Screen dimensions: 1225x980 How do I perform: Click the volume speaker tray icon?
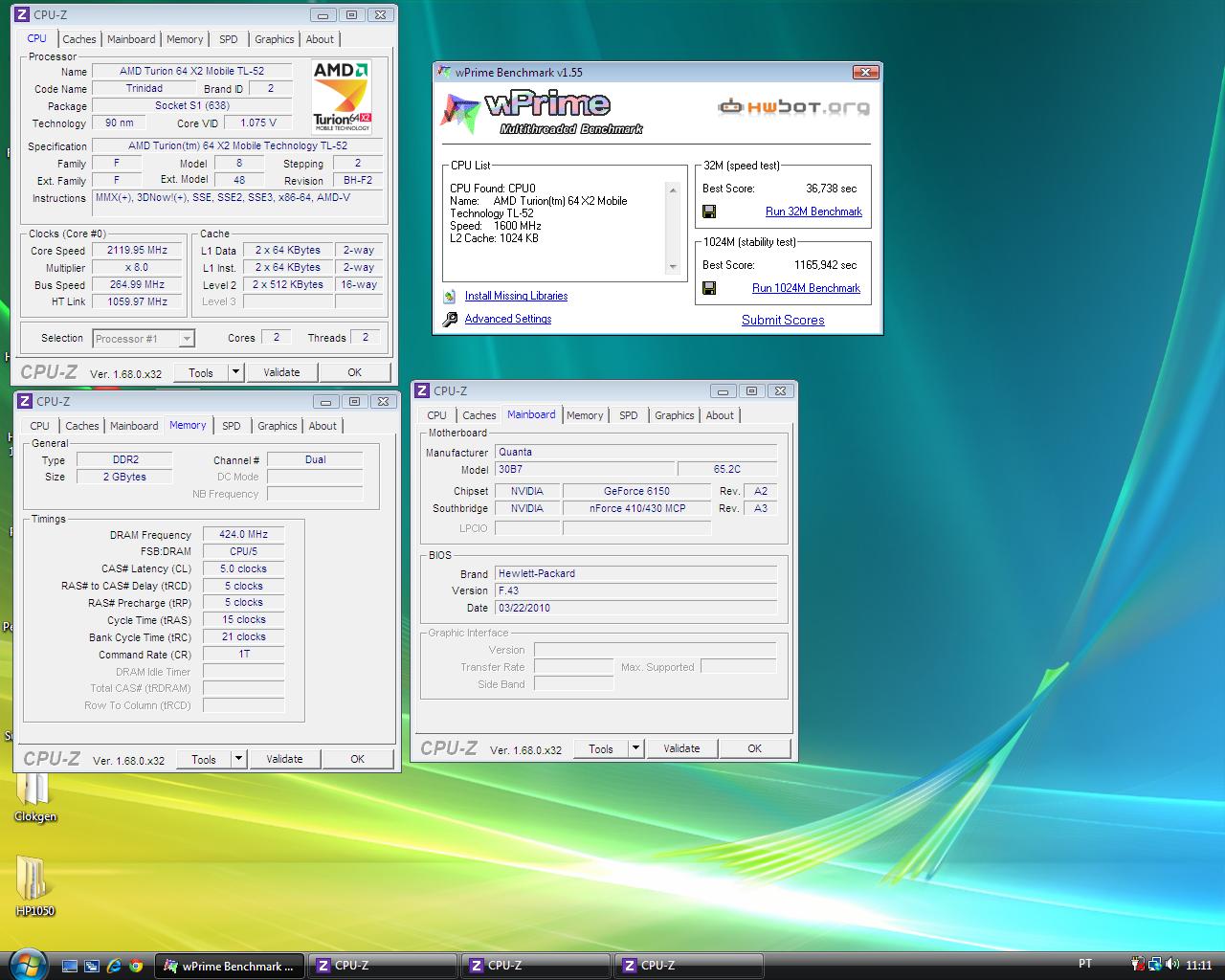coord(1171,965)
